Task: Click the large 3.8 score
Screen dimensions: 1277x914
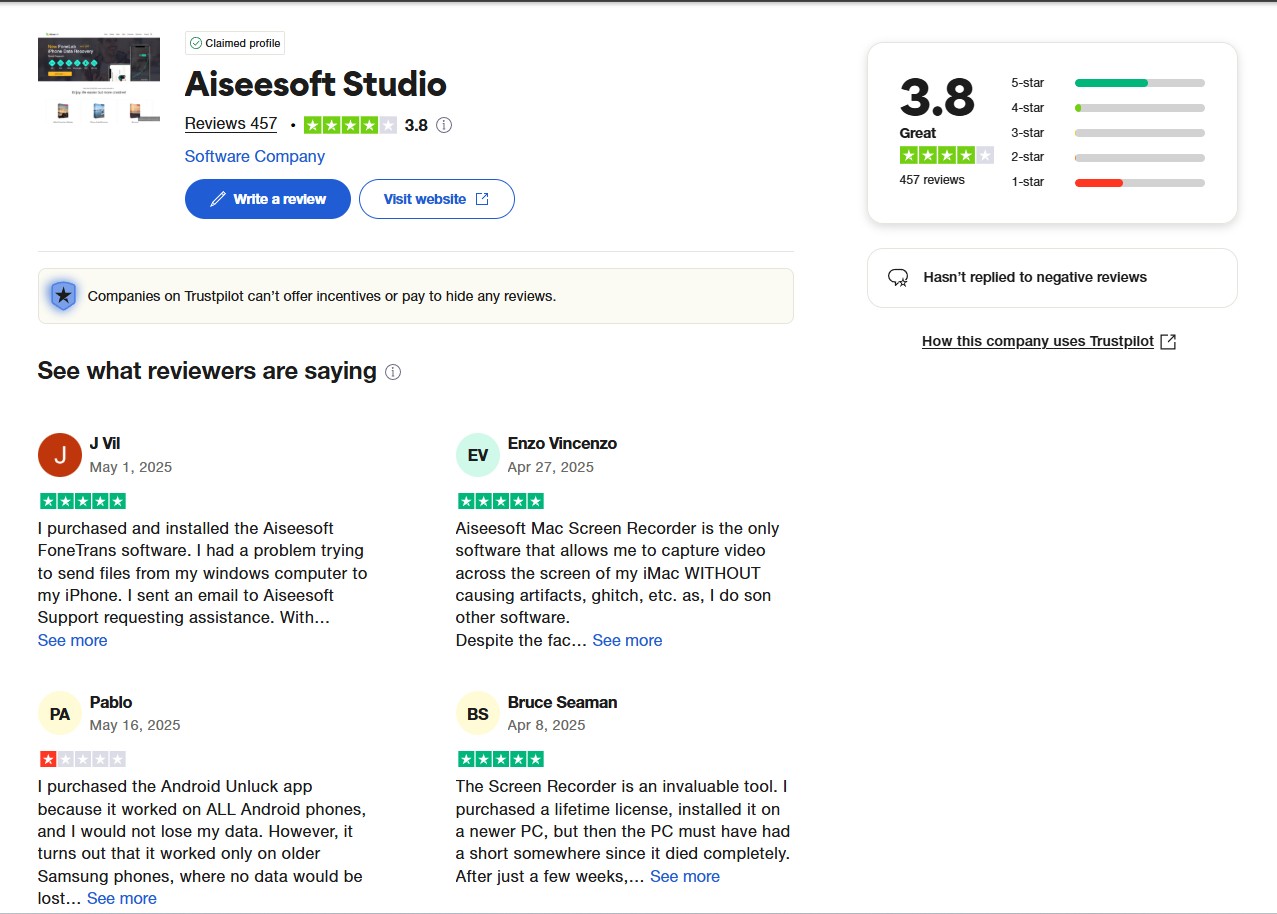Action: 937,97
